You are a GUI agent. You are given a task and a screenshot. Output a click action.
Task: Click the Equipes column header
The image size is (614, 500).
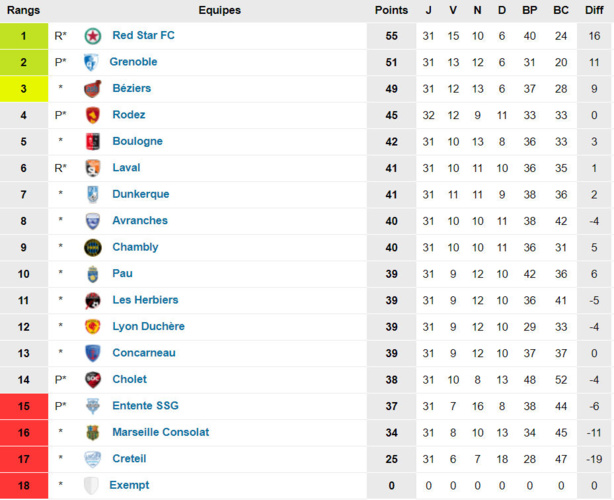(x=219, y=10)
